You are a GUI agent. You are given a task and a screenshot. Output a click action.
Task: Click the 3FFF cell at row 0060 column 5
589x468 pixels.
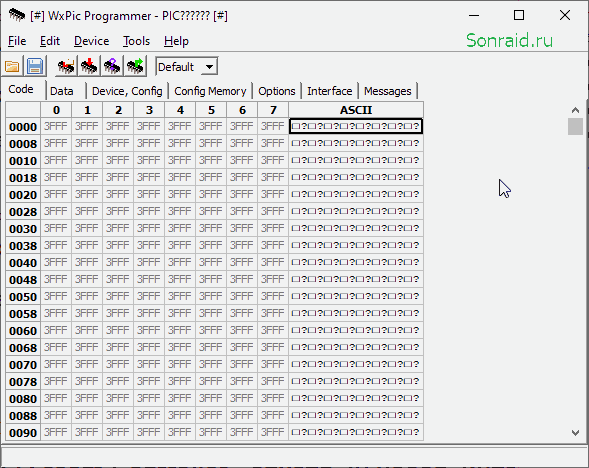click(211, 330)
